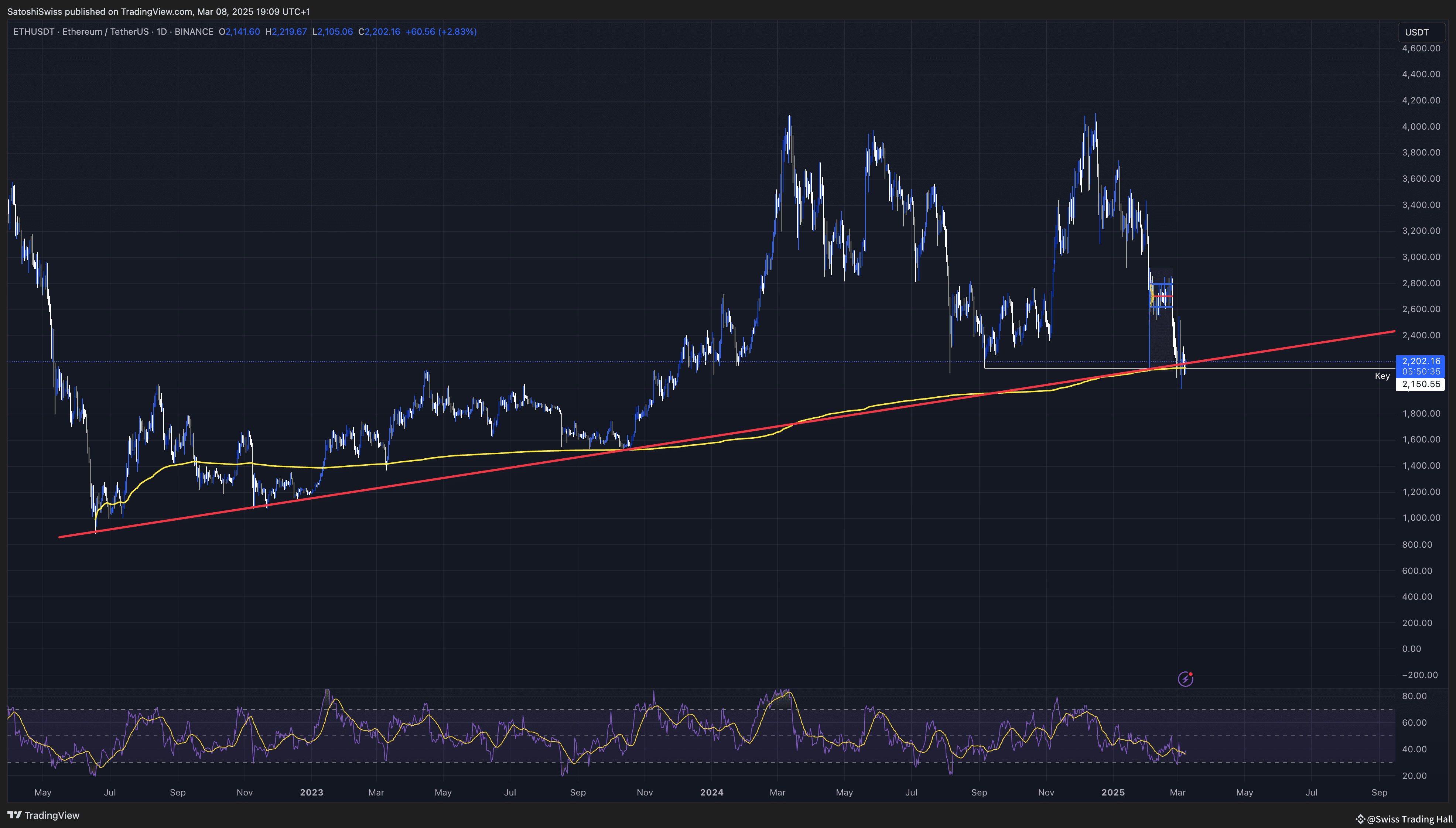Click the blue 2,202.16 current price label
The height and width of the screenshot is (828, 1456).
tap(1420, 361)
